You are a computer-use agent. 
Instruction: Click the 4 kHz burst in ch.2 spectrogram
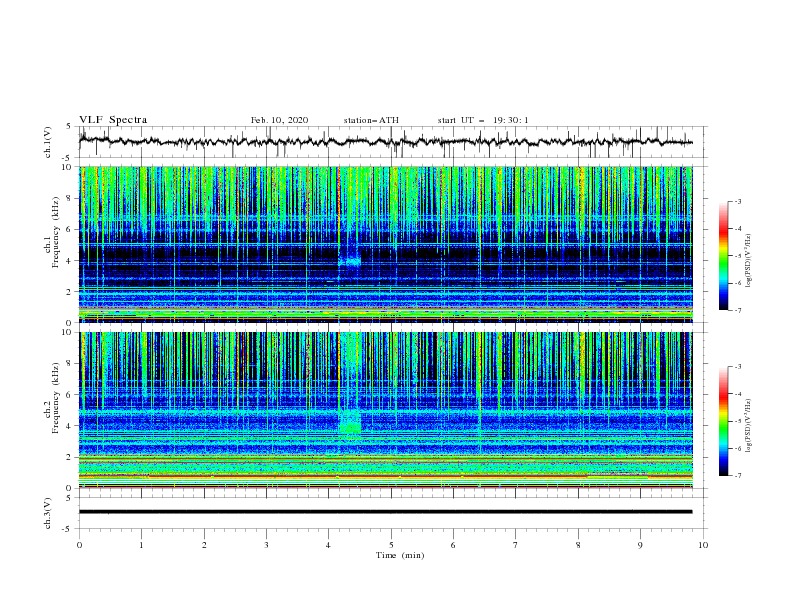(350, 423)
